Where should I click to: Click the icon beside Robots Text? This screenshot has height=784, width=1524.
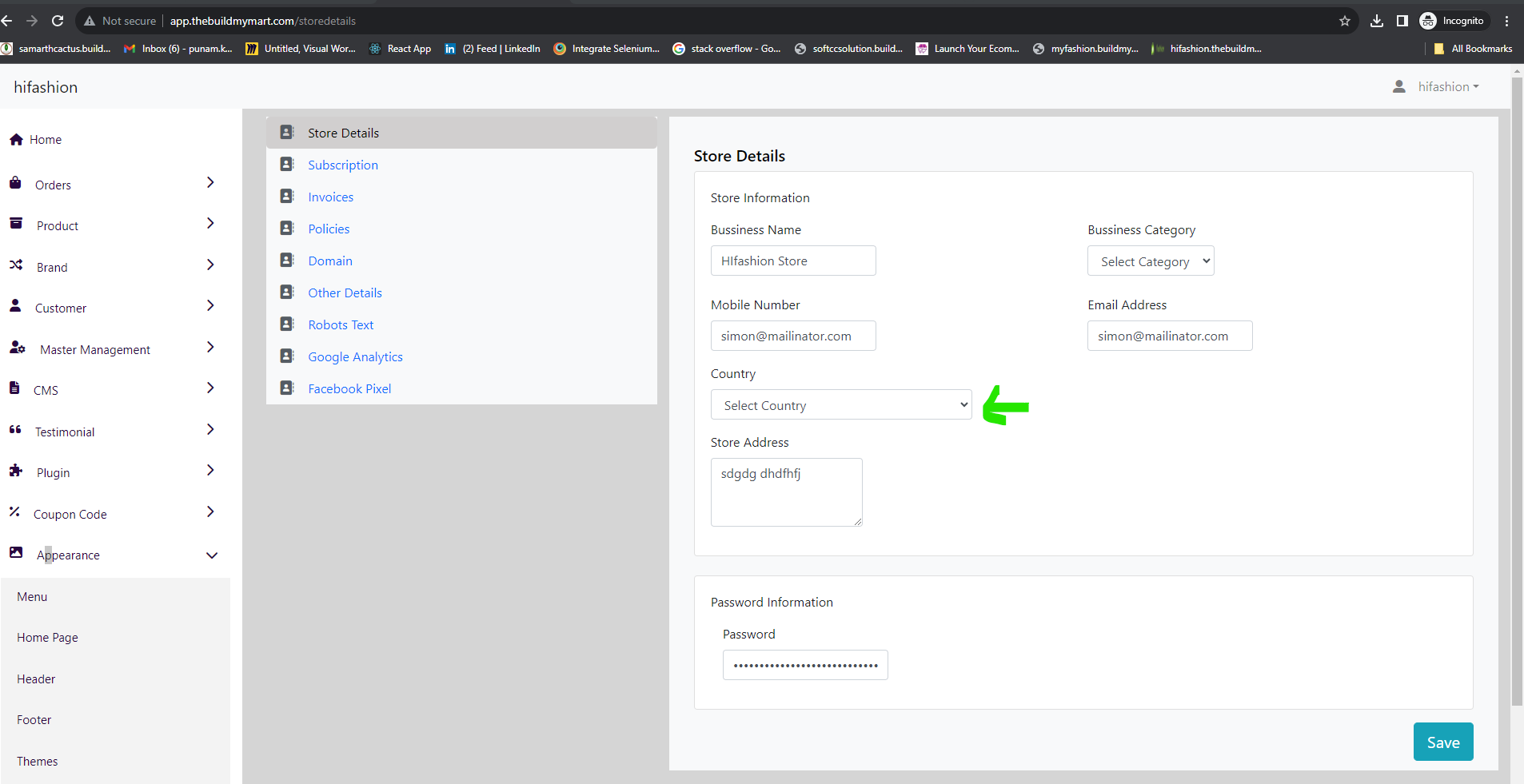pyautogui.click(x=287, y=324)
